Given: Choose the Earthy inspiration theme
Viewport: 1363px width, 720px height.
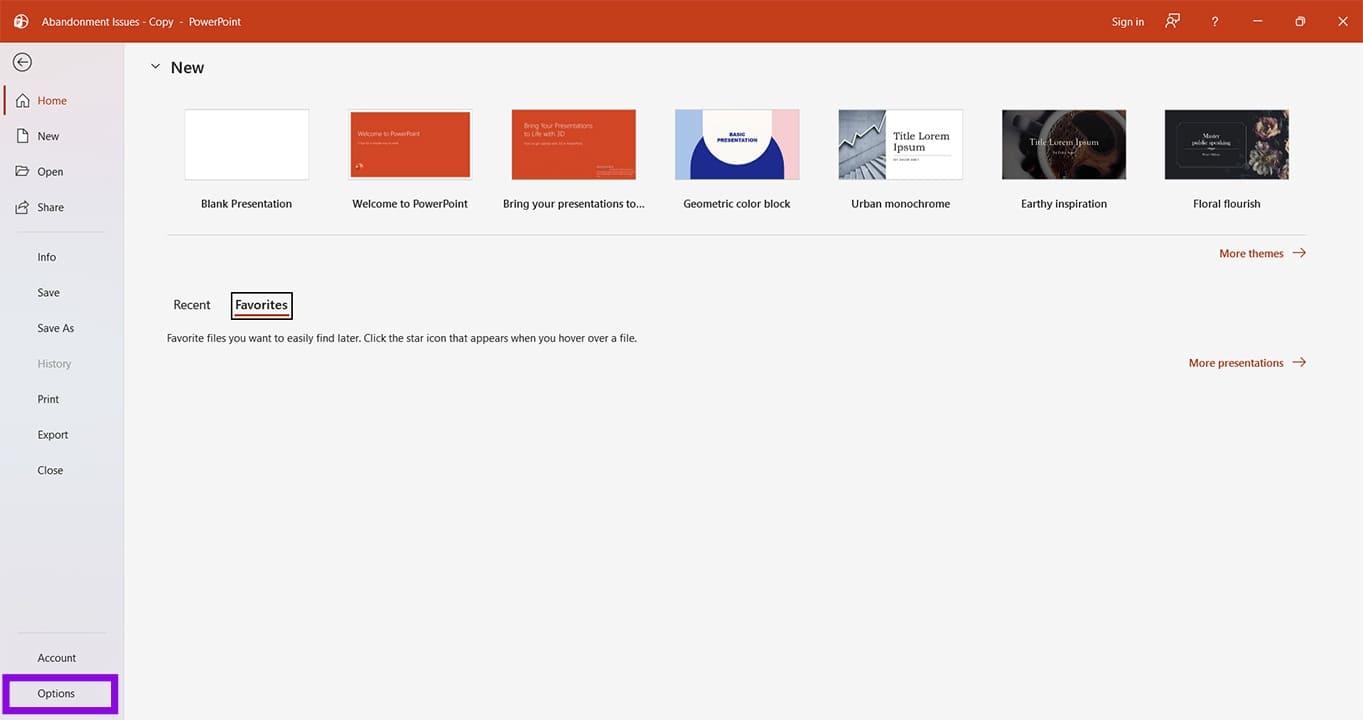Looking at the screenshot, I should 1064,145.
